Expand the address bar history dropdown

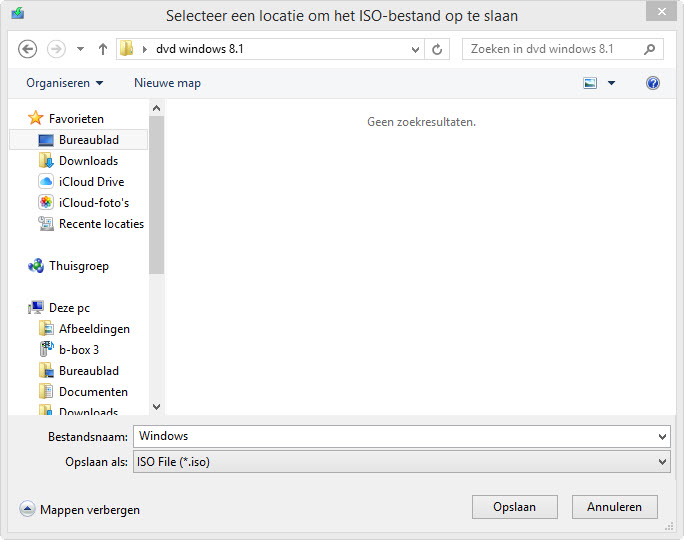[415, 49]
